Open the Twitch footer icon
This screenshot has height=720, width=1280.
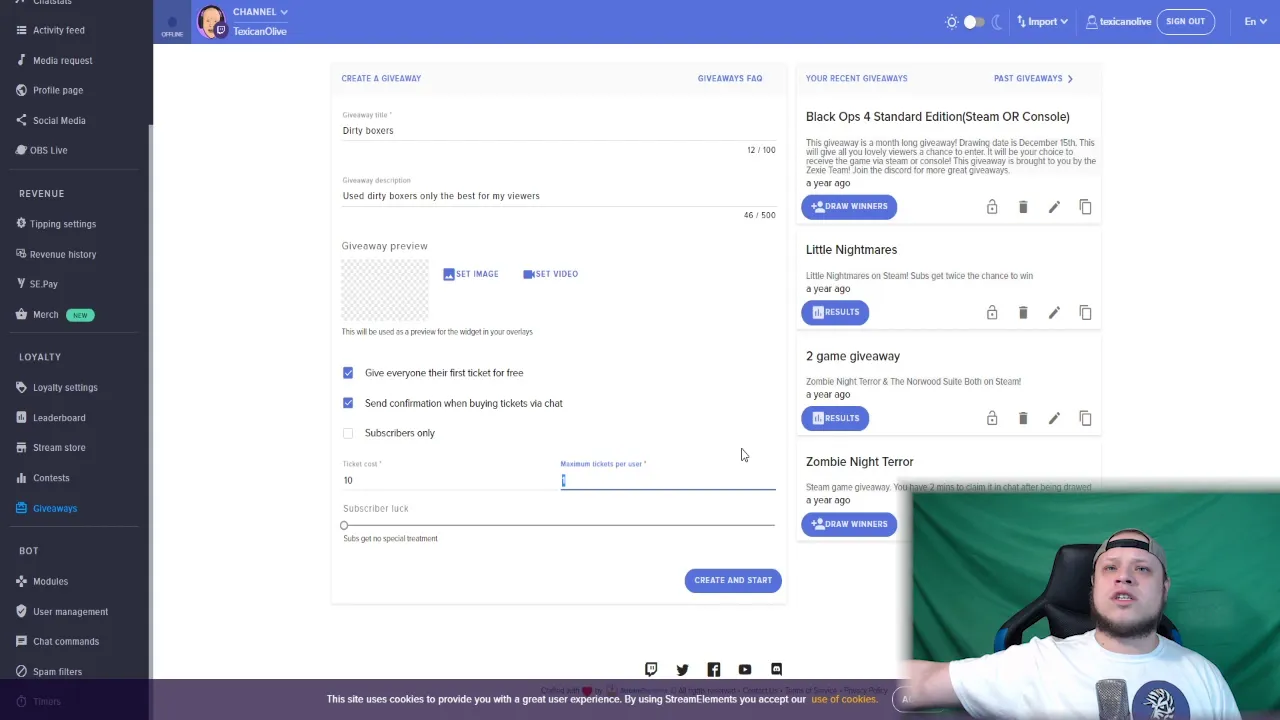651,670
